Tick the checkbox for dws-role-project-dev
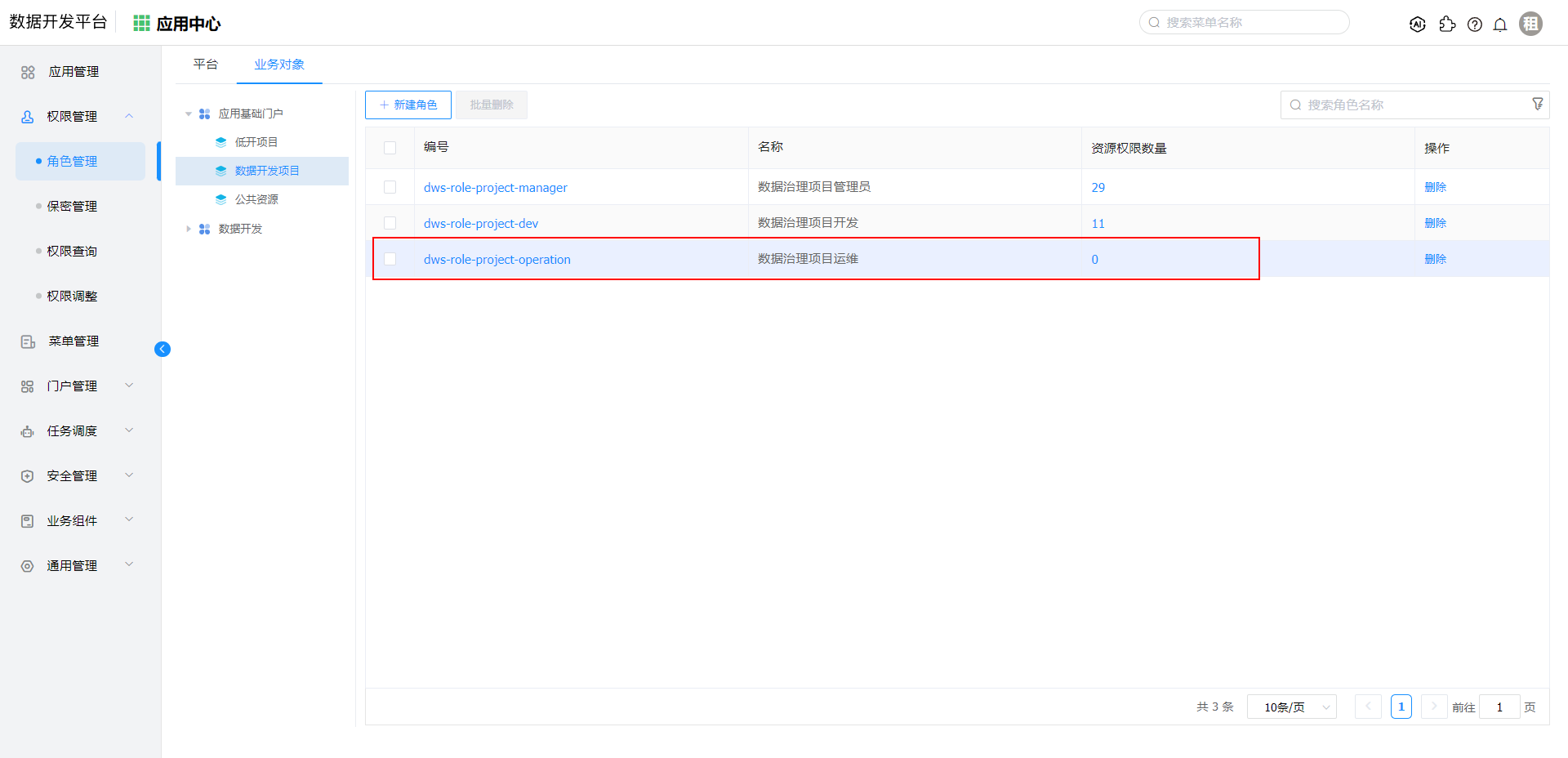 click(390, 223)
